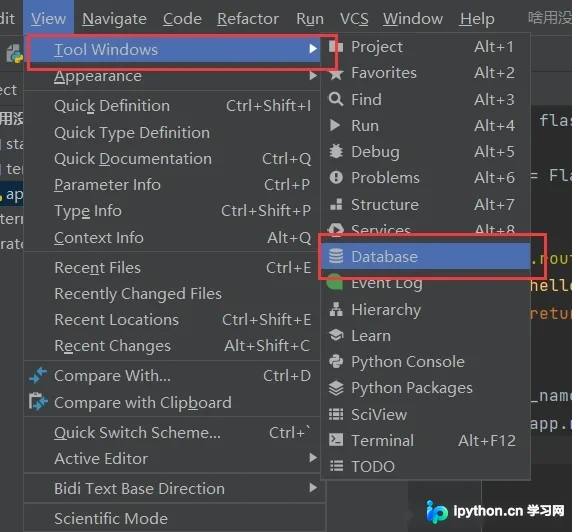Click the Project folder icon
The image size is (572, 532).
(x=336, y=47)
